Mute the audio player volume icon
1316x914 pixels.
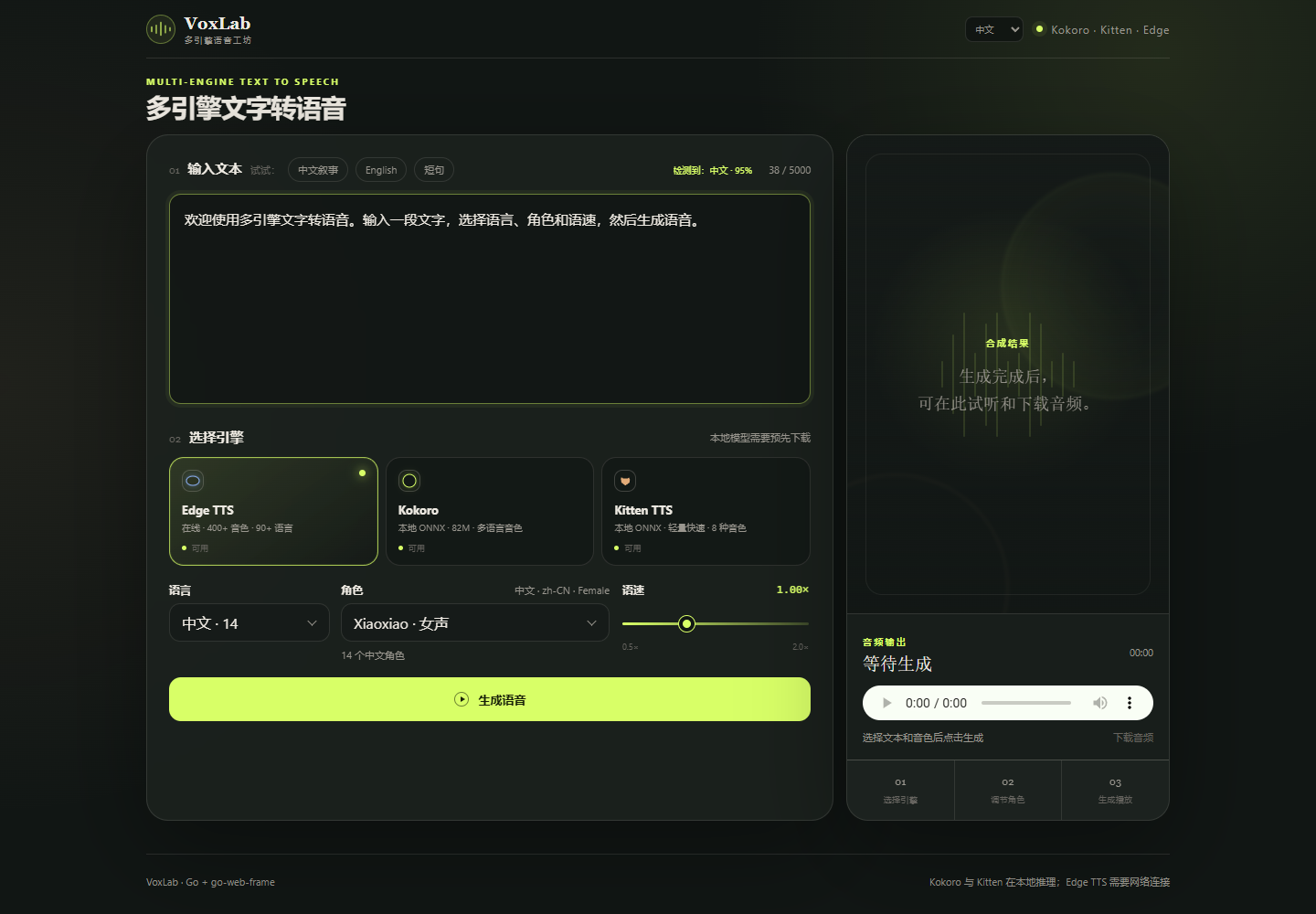1099,703
